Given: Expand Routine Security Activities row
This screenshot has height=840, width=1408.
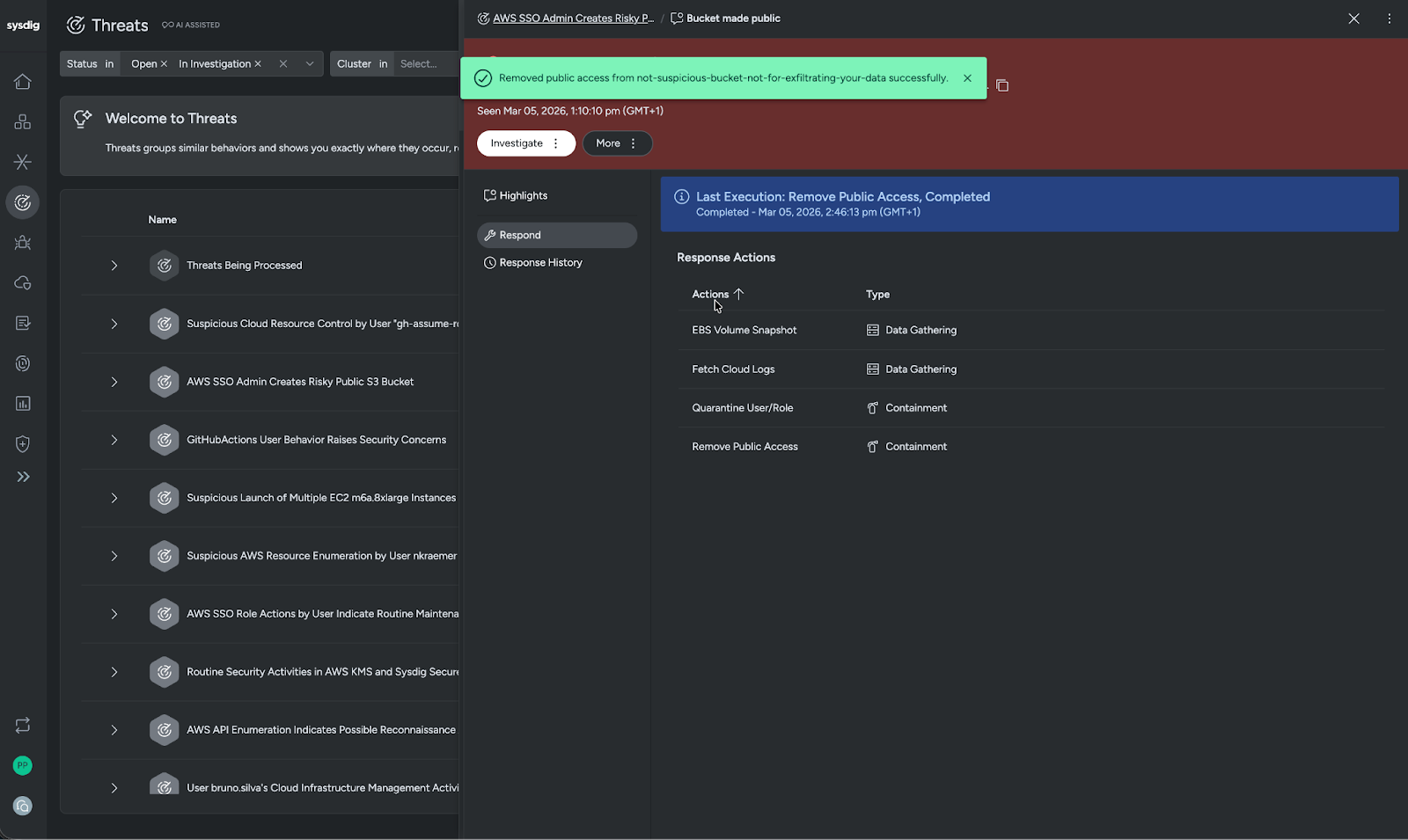Looking at the screenshot, I should tap(114, 672).
